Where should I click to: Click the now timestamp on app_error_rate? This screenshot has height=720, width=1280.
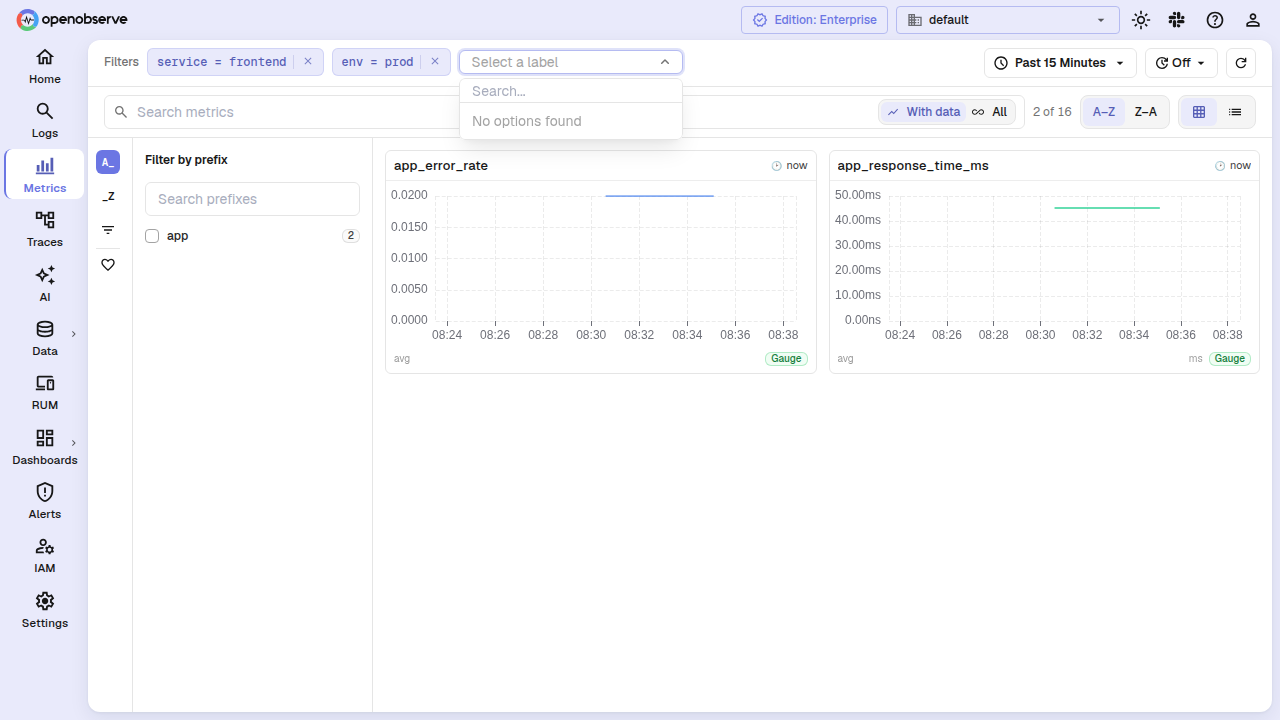coord(790,166)
